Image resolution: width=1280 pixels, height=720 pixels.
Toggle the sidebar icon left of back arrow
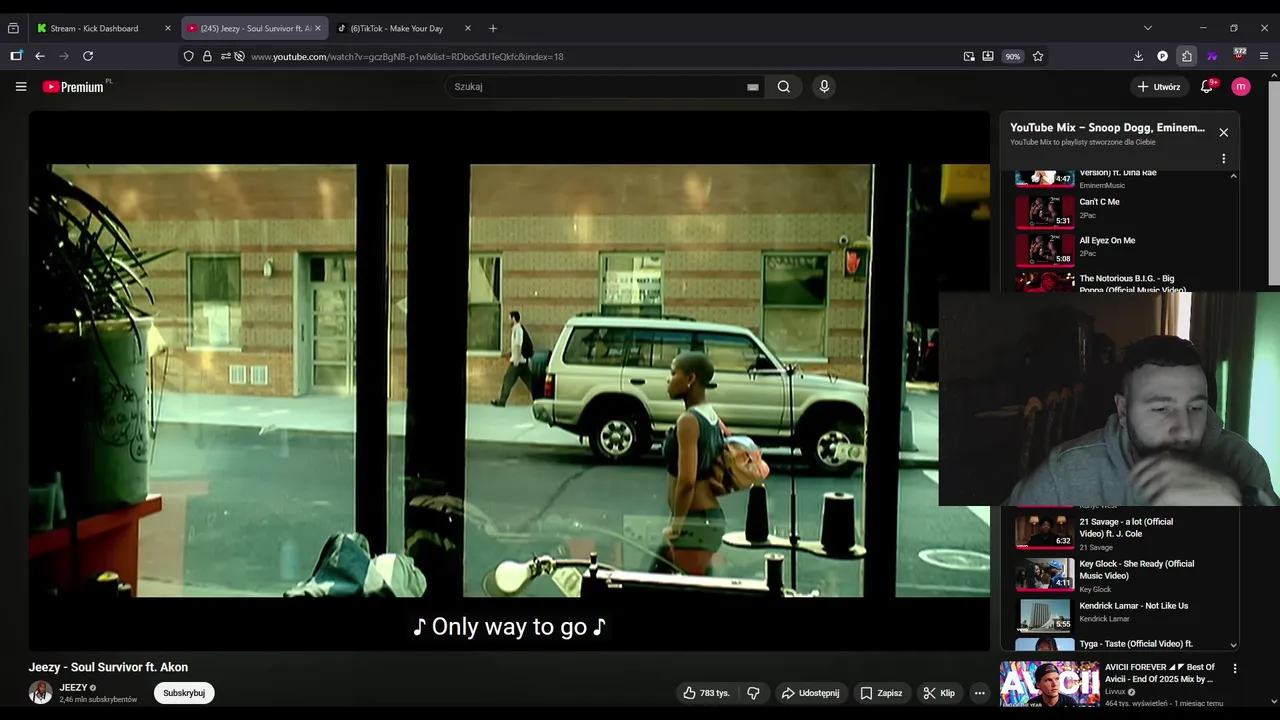[16, 56]
